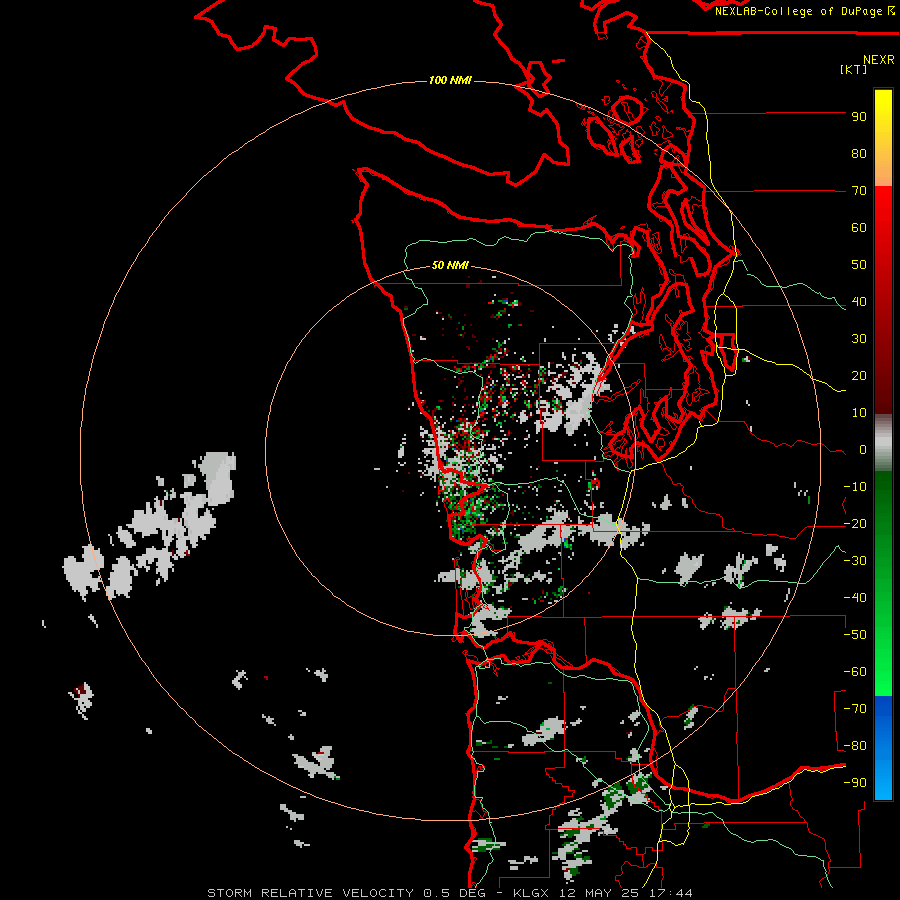Click the -30 knot scale value

click(855, 561)
